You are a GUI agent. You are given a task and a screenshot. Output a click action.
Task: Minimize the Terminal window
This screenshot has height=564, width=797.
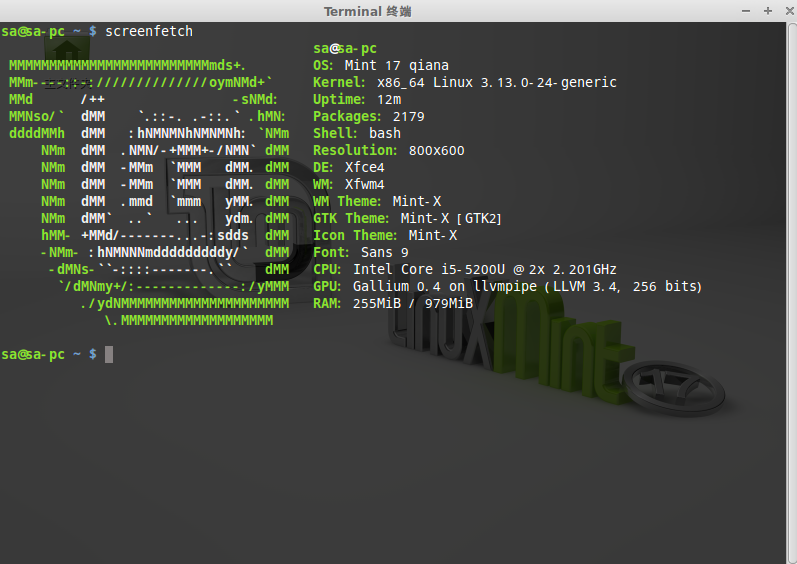pos(746,11)
